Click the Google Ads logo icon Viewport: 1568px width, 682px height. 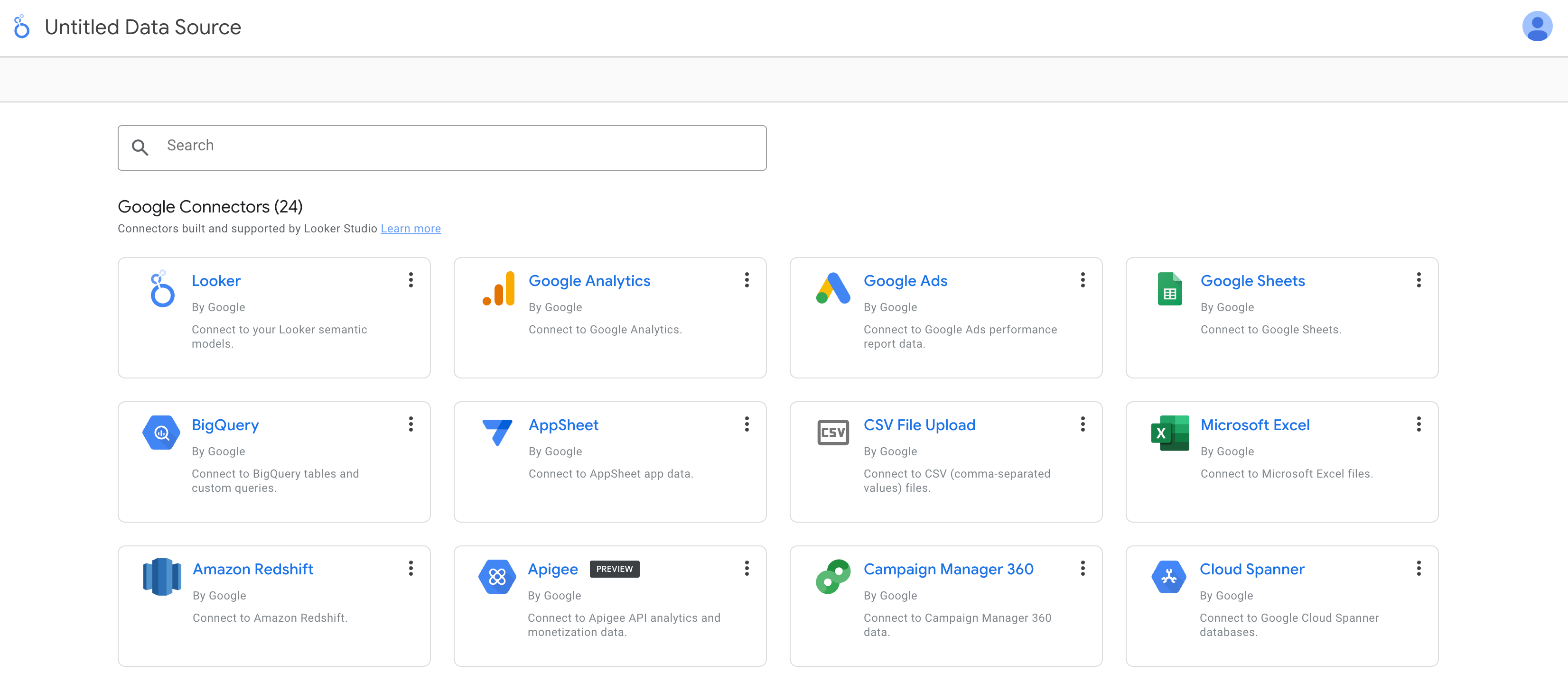(833, 289)
